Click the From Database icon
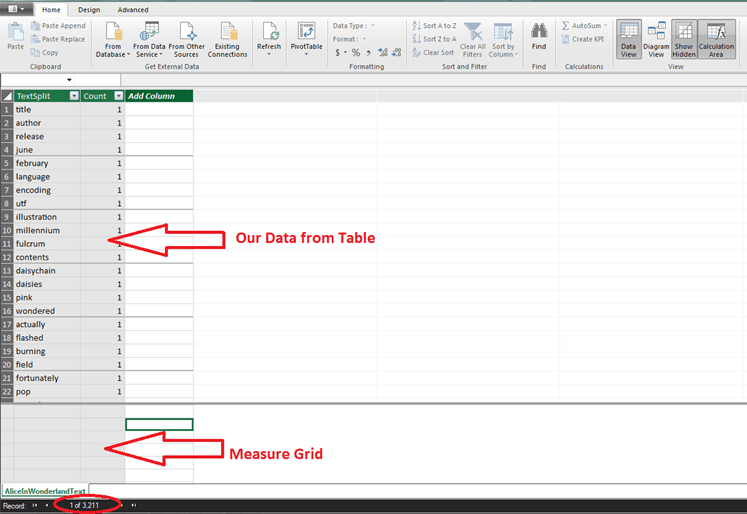747x514 pixels. [113, 34]
